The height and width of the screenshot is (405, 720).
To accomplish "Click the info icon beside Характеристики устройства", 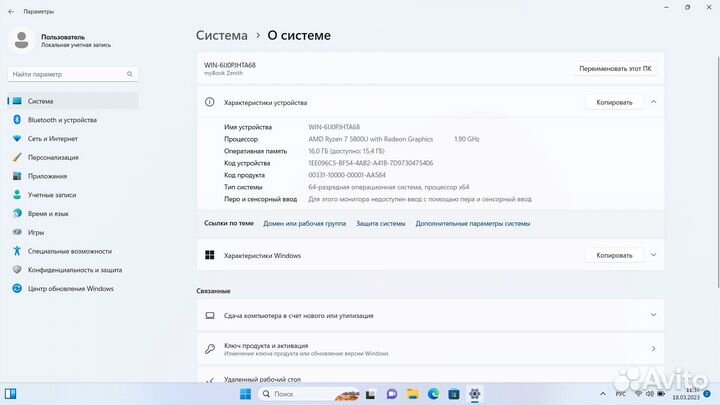I will click(209, 102).
